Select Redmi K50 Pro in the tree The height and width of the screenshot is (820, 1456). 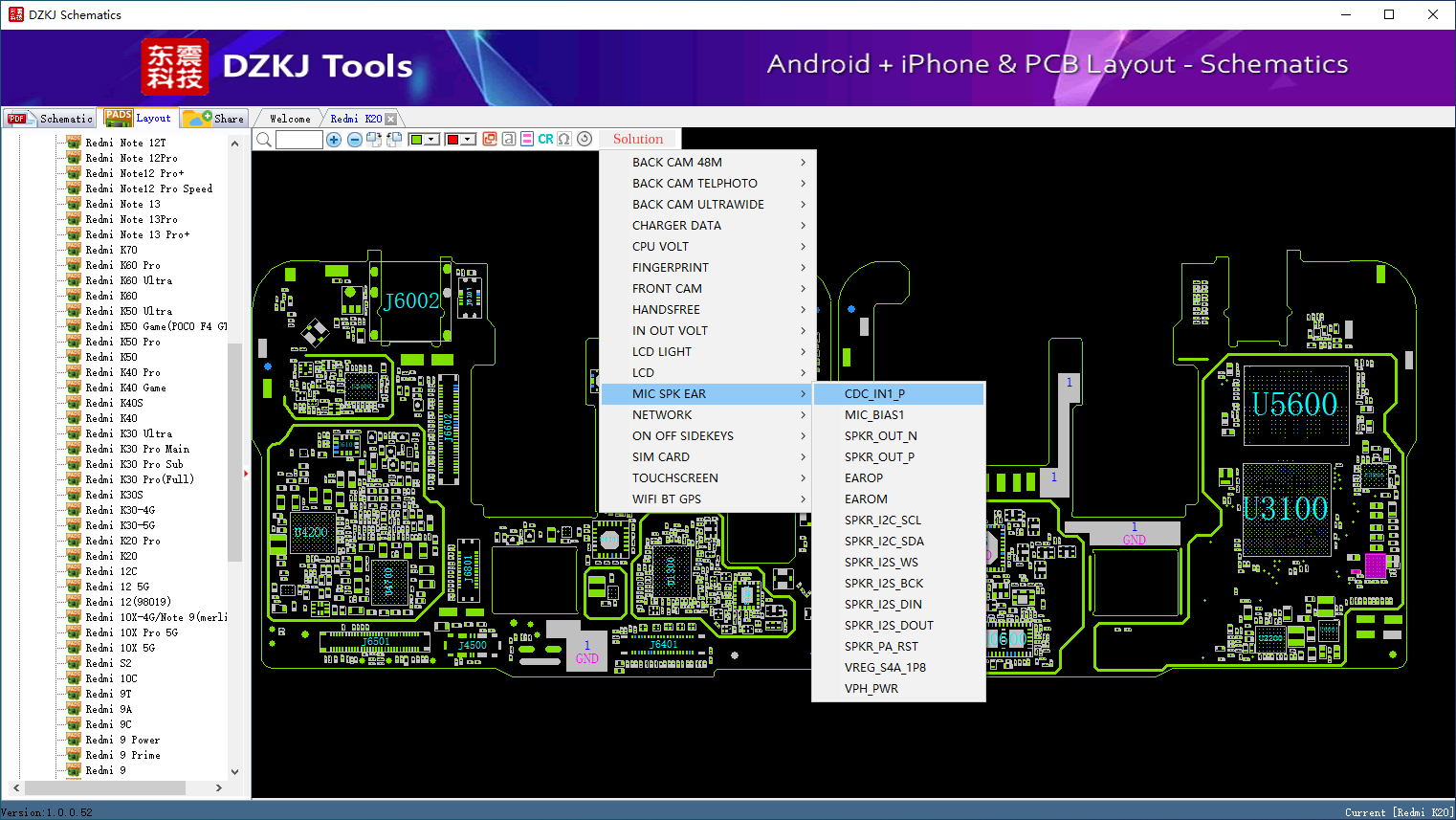click(x=122, y=342)
